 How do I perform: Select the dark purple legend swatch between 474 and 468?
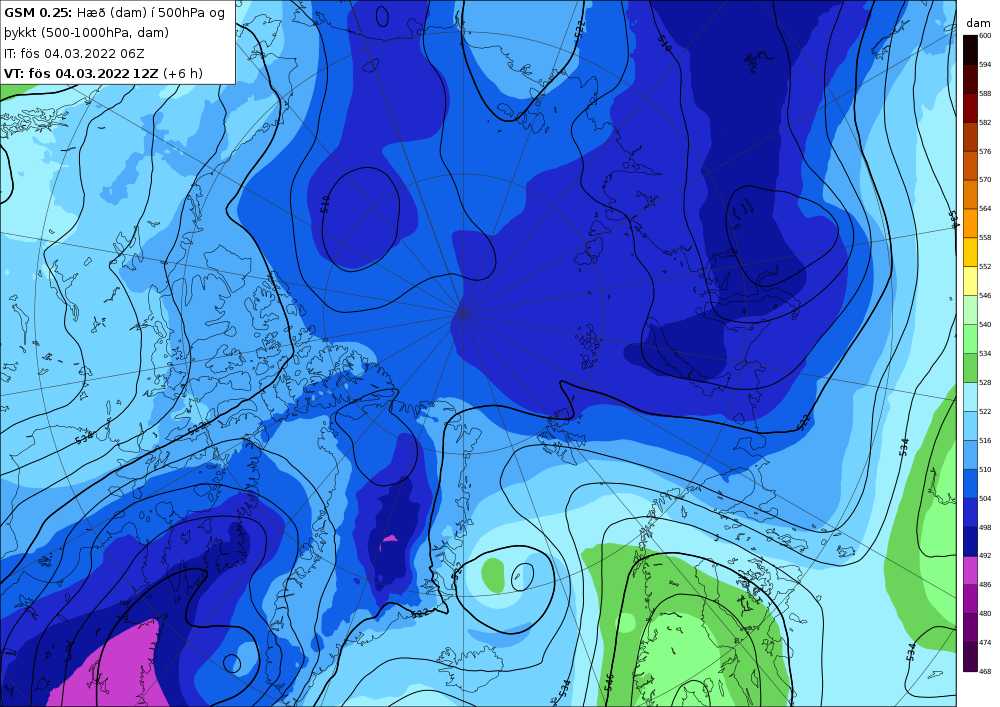pos(970,657)
